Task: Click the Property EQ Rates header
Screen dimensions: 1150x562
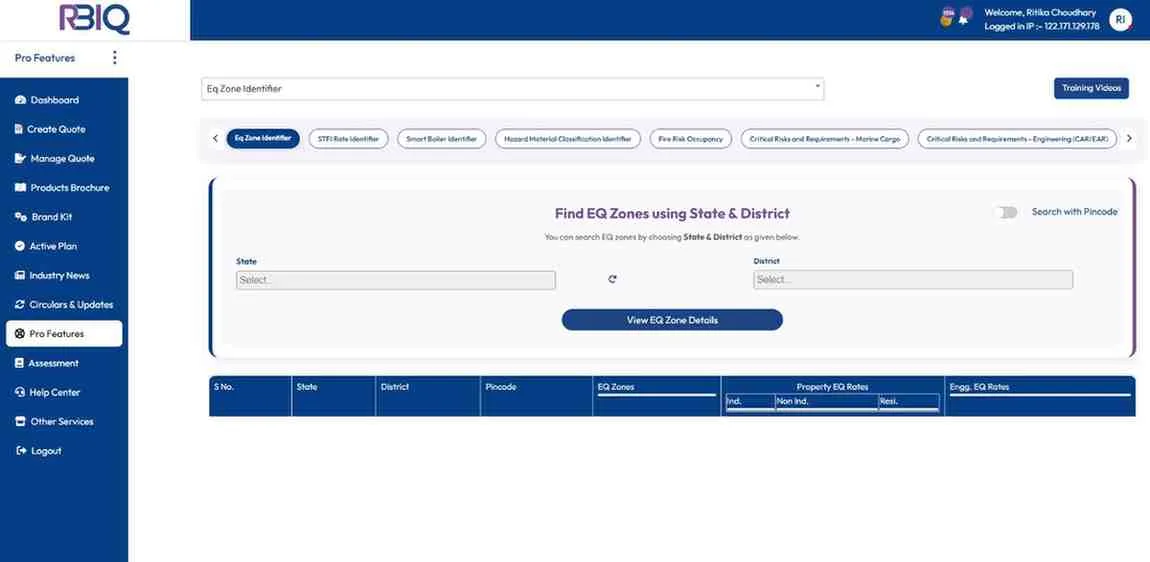Action: point(832,387)
